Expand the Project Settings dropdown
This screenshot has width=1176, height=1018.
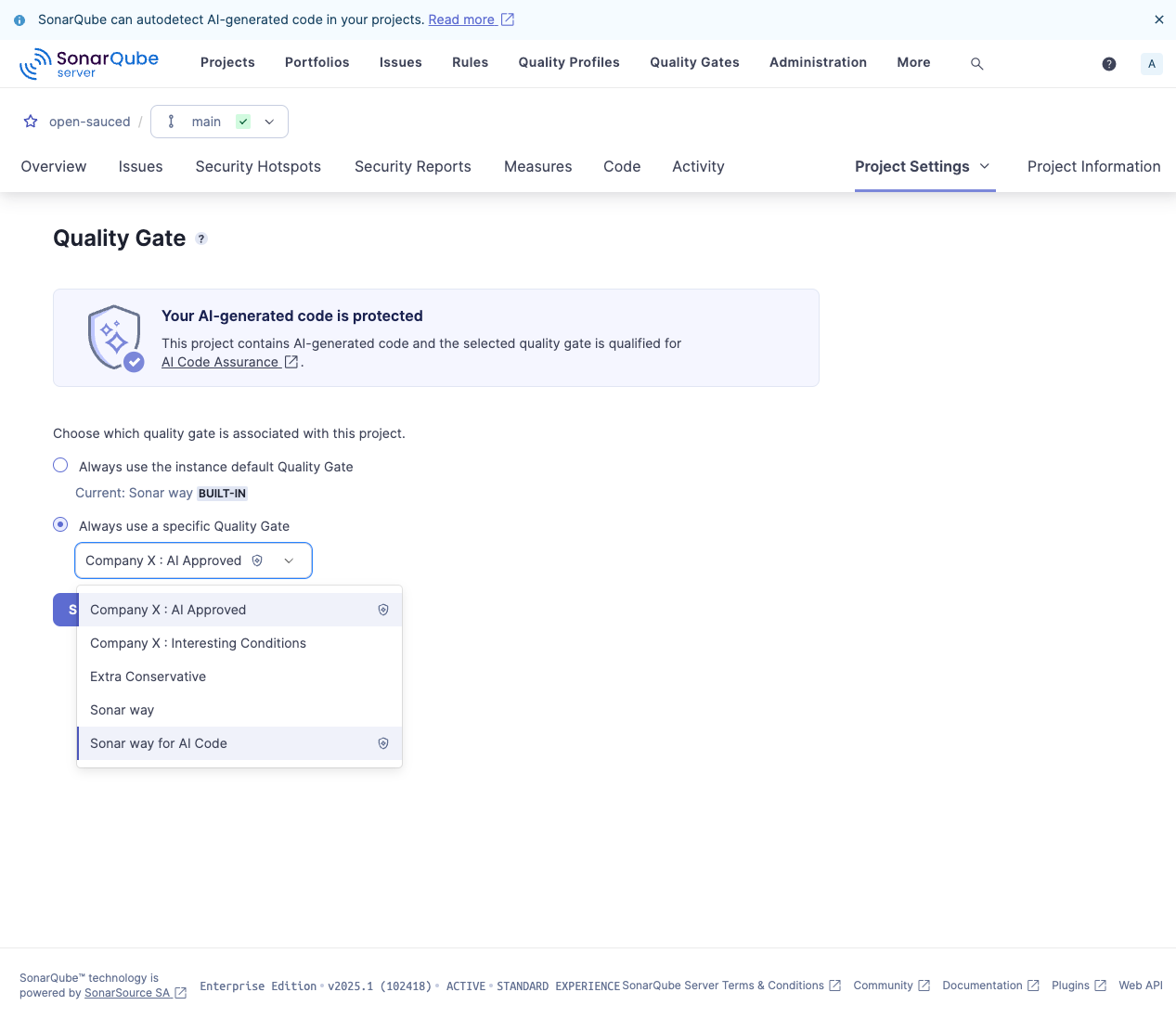click(986, 167)
